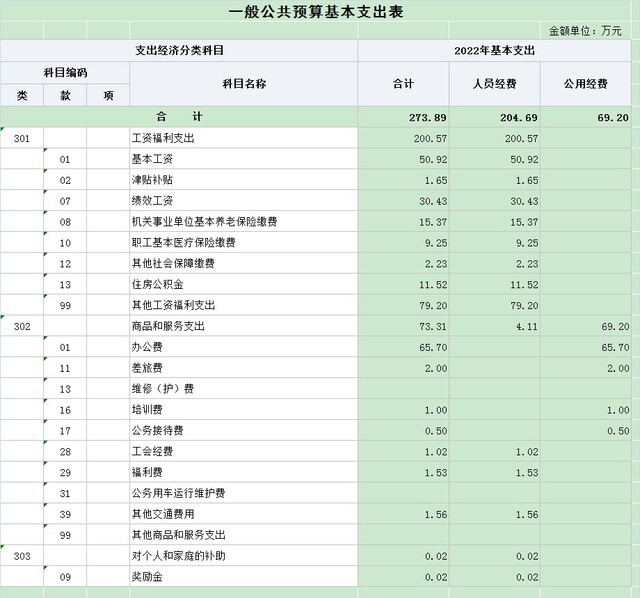
Task: Click the code cell 302
Action: click(x=22, y=326)
